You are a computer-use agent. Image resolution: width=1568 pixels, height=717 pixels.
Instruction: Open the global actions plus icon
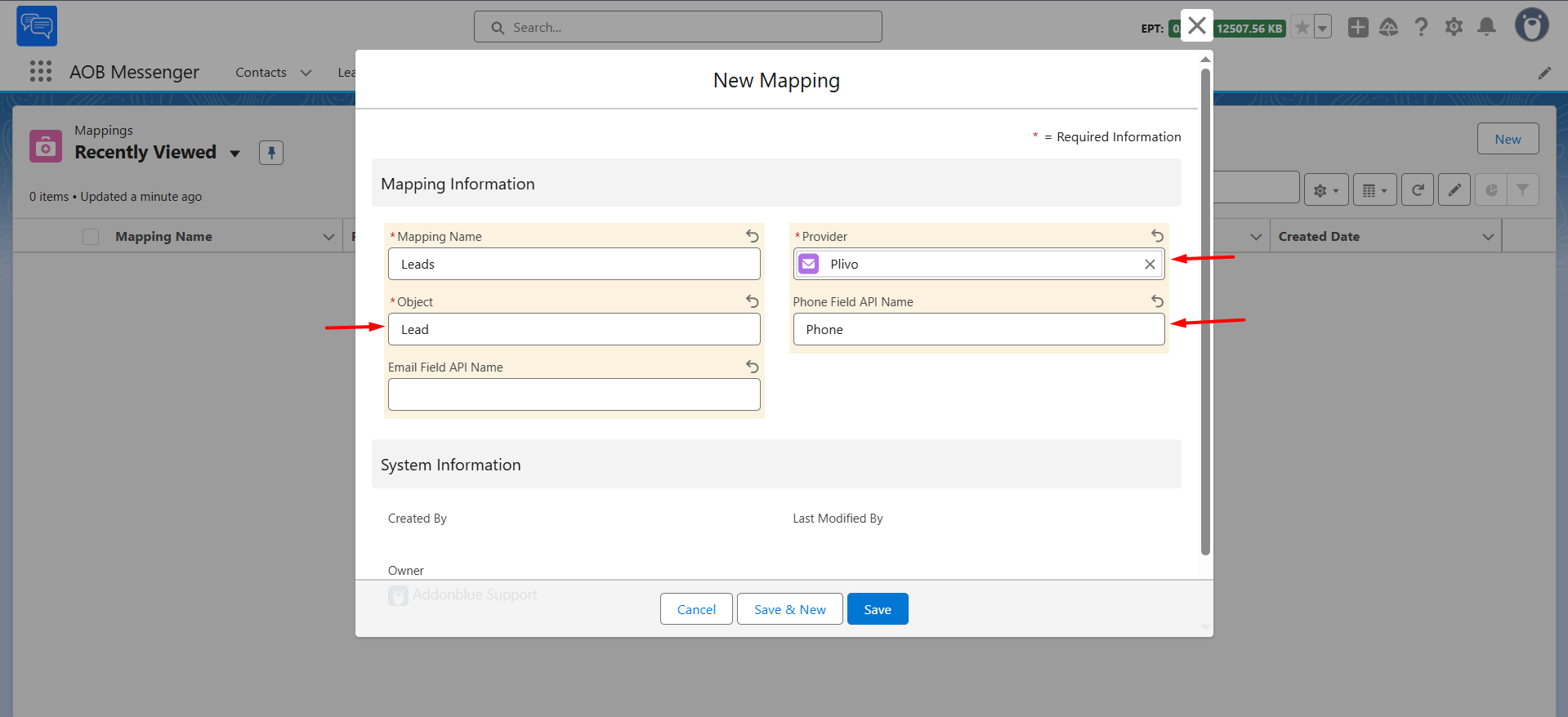1358,27
